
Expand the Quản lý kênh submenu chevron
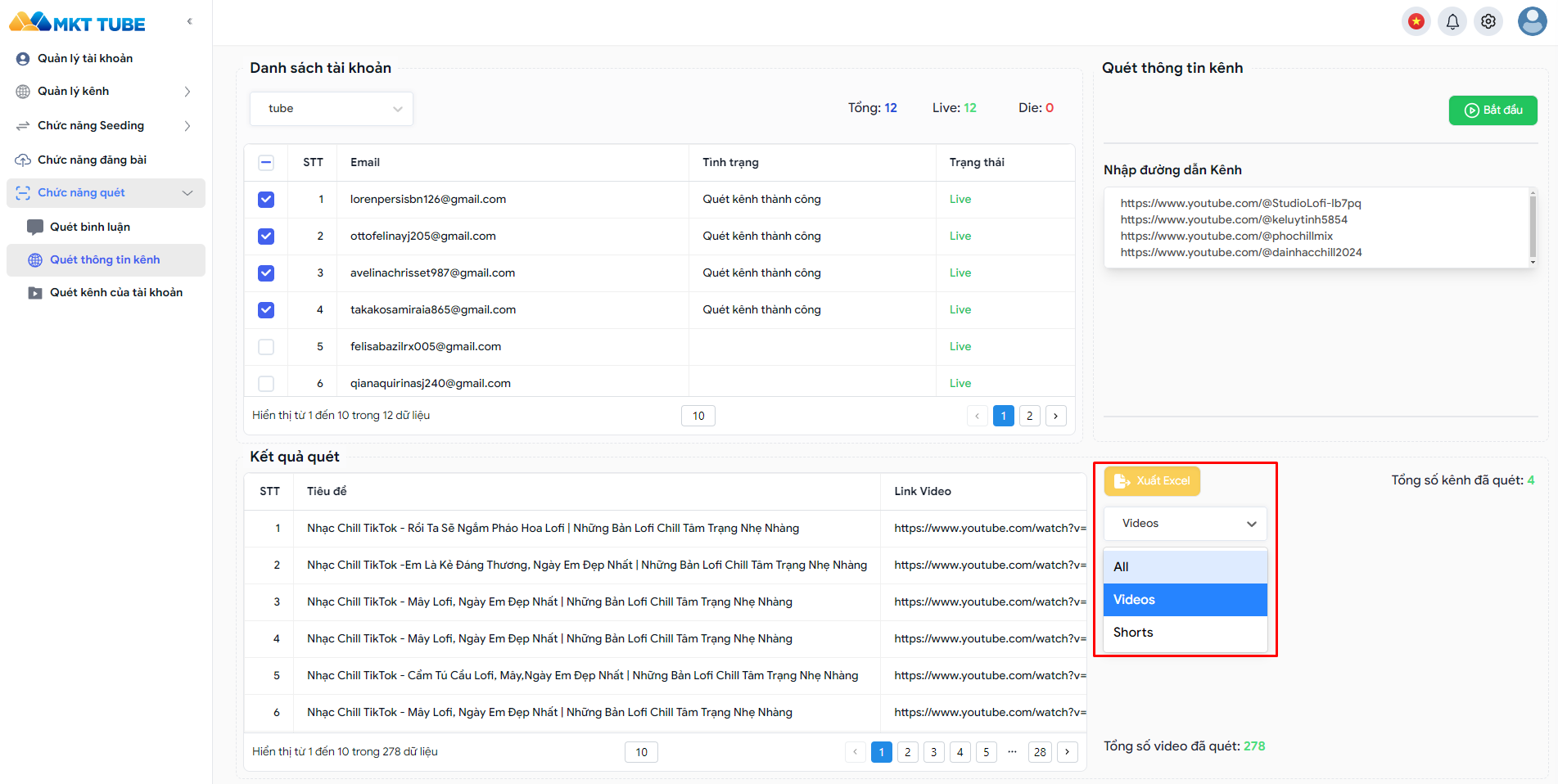tap(187, 92)
